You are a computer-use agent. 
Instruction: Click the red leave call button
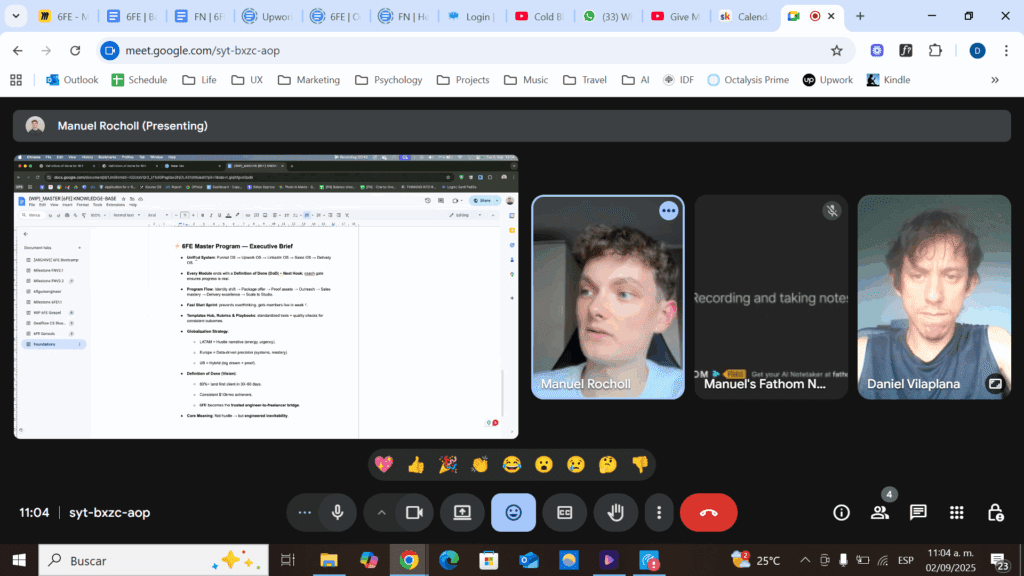pos(708,512)
